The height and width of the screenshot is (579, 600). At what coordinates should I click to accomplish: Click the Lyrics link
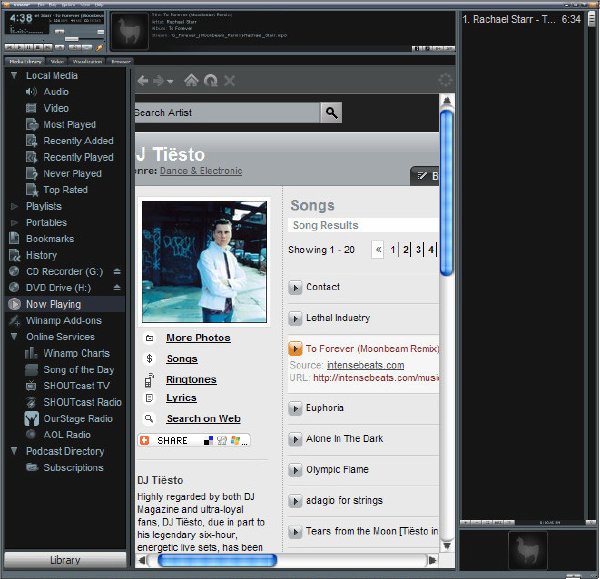pyautogui.click(x=181, y=398)
